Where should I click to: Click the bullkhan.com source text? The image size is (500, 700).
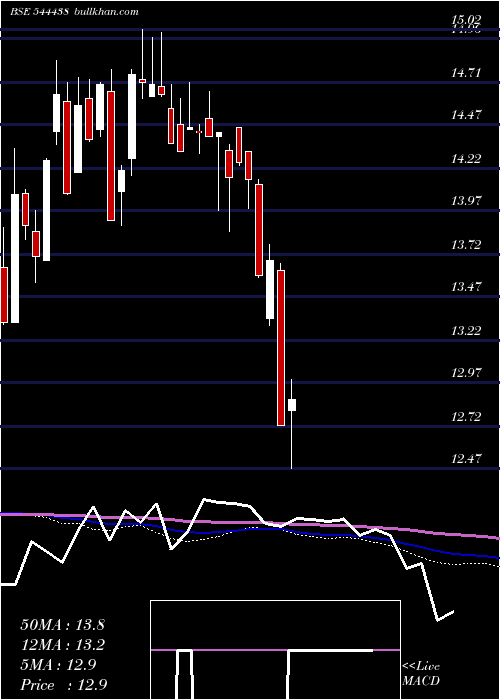pos(105,12)
